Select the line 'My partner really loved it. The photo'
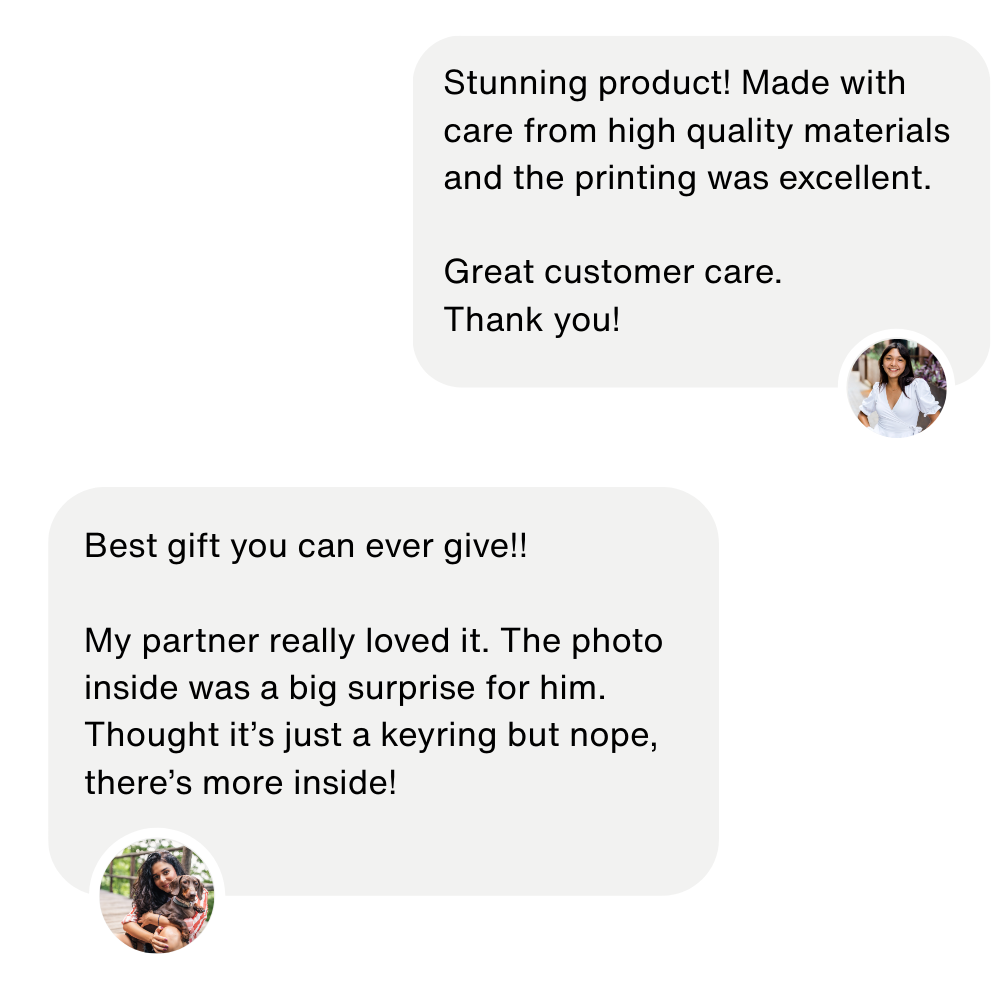Viewport: 1000px width, 1000px height. coord(374,642)
